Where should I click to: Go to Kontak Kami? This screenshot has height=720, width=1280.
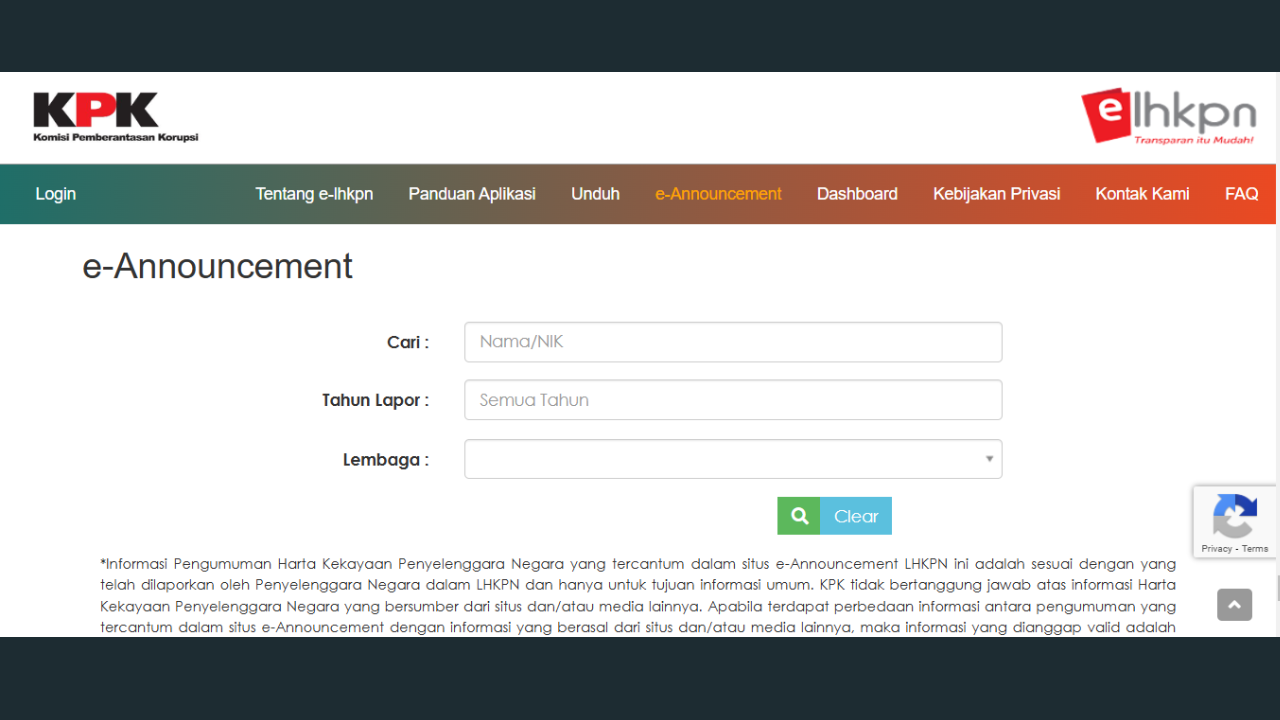[x=1142, y=194]
